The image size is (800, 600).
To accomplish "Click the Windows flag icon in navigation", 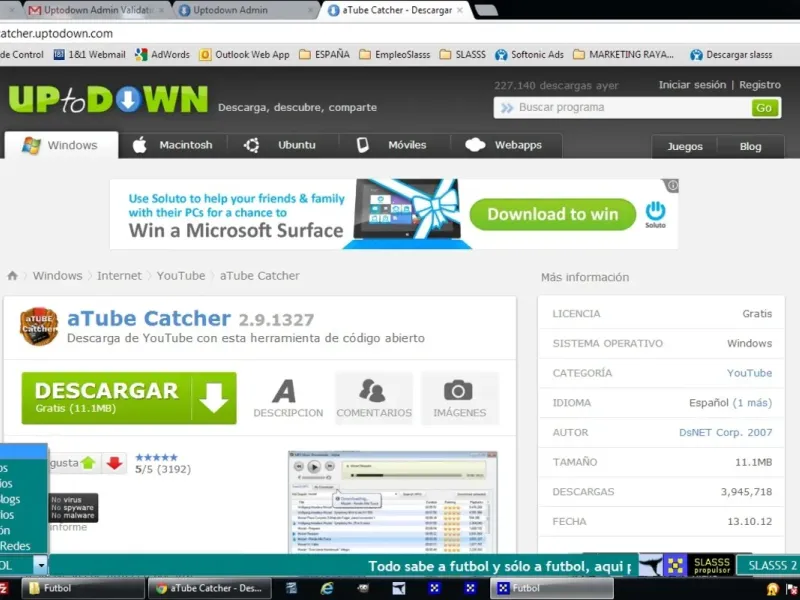I will (x=31, y=145).
